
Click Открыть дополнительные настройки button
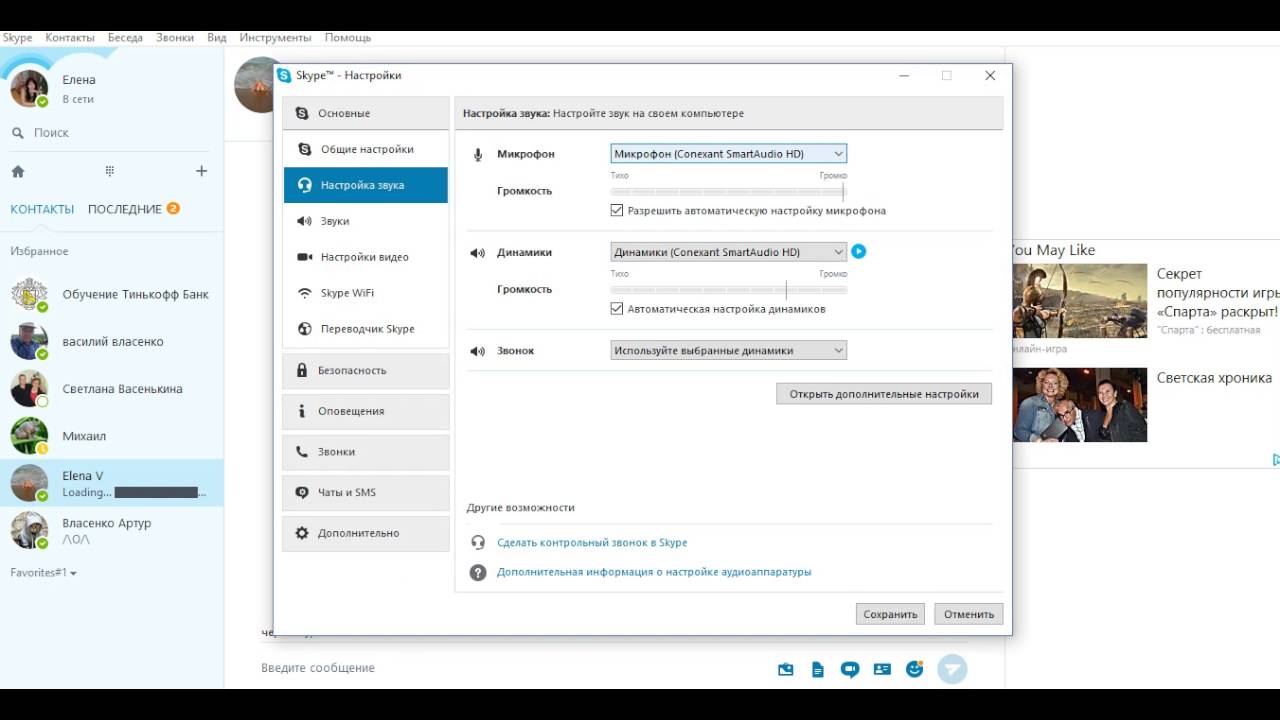click(x=884, y=394)
